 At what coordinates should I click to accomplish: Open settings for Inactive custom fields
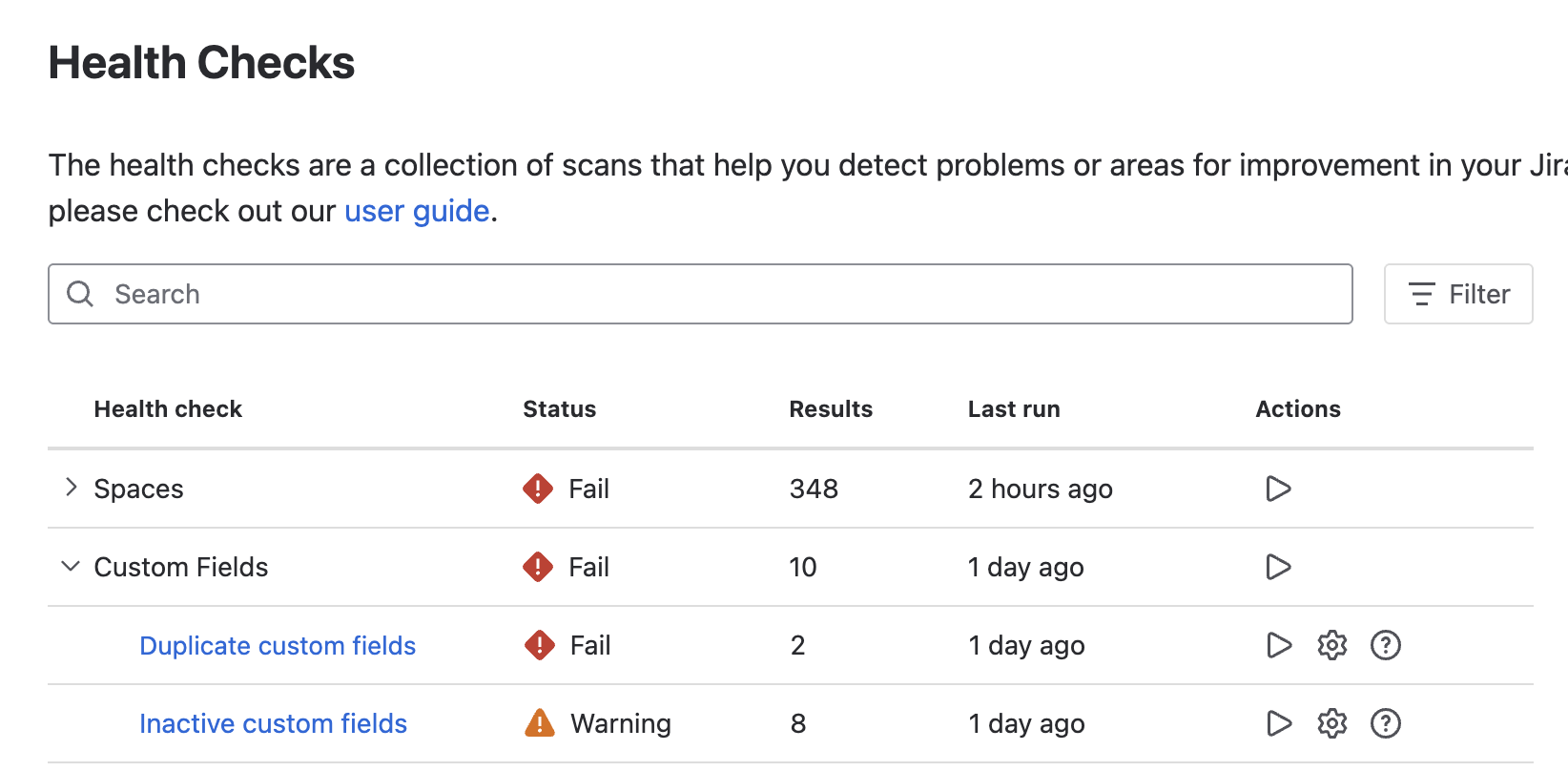(x=1332, y=723)
